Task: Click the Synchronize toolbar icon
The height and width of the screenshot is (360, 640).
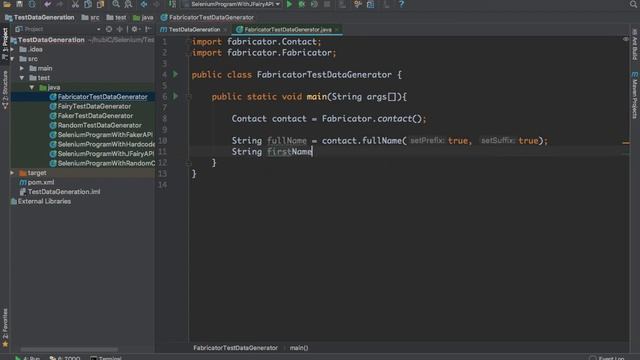Action: [x=32, y=4]
